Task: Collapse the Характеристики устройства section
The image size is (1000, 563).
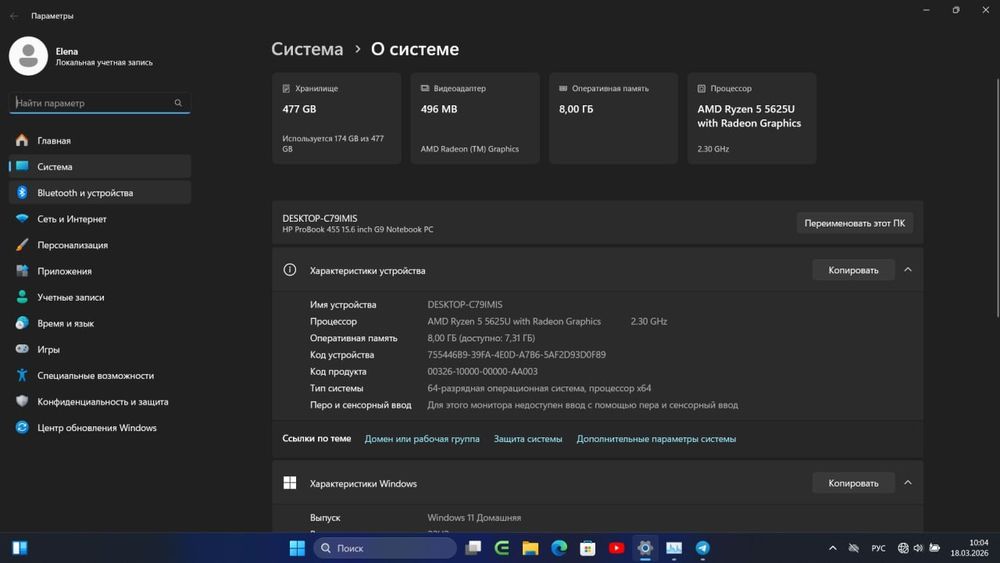Action: (908, 270)
